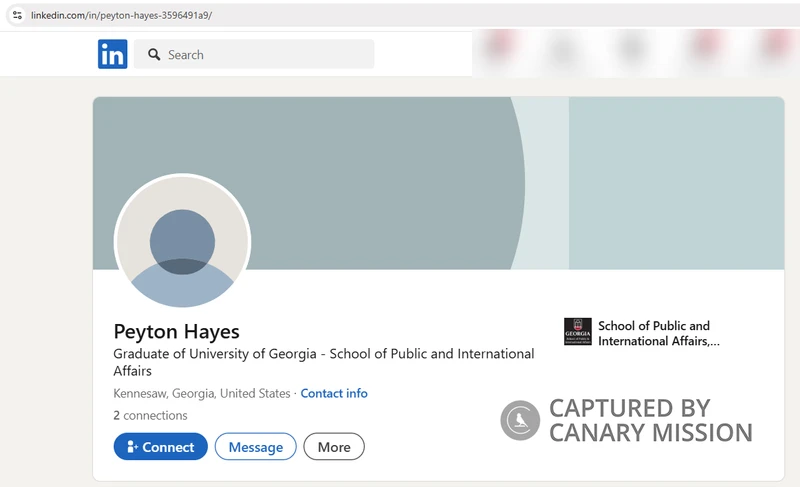The height and width of the screenshot is (487, 800).
Task: Click the Kennesaw, Georgia, United States location
Action: tap(202, 393)
